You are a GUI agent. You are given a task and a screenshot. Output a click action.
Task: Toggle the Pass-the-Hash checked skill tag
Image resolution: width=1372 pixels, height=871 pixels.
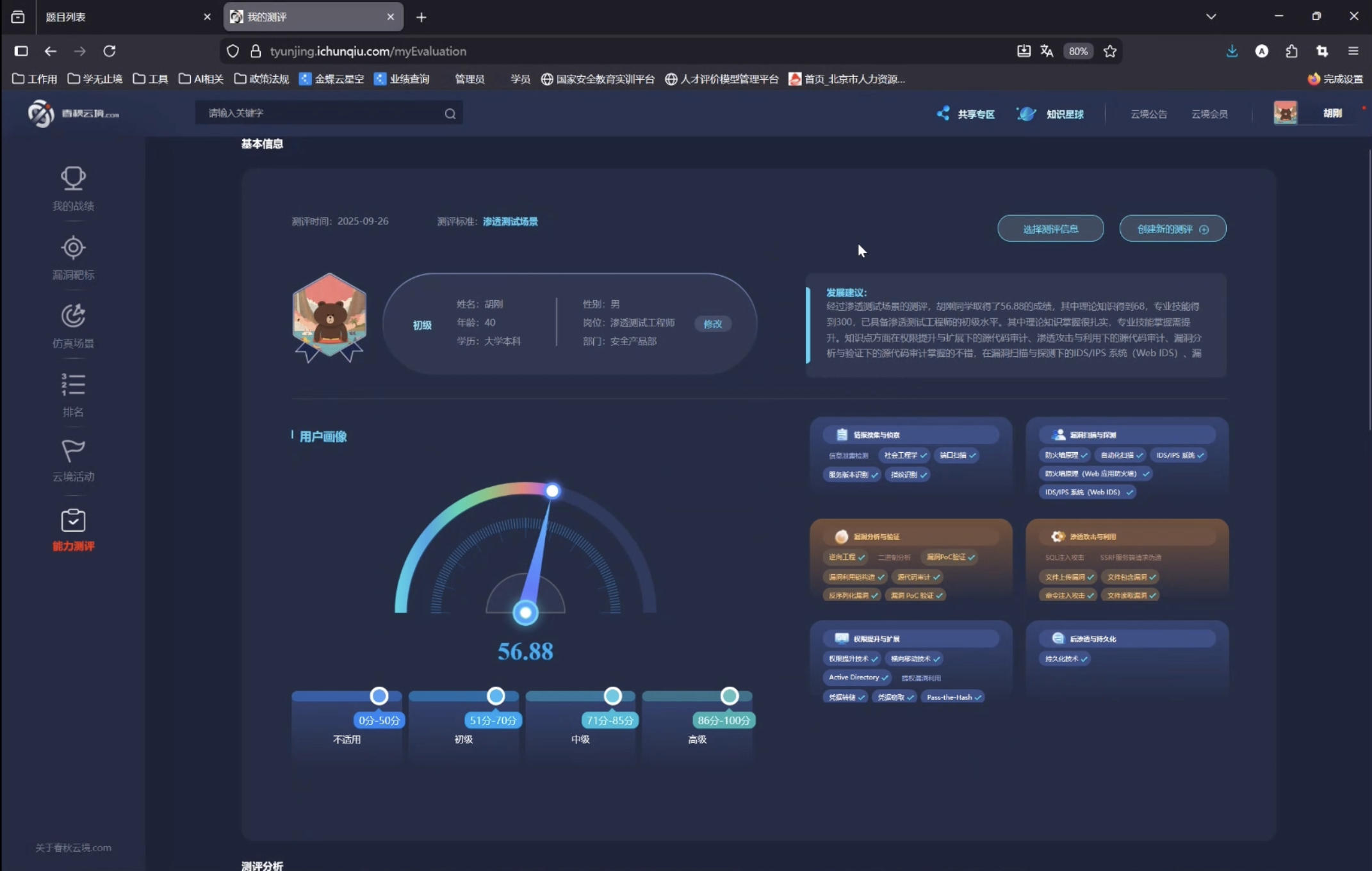[953, 697]
